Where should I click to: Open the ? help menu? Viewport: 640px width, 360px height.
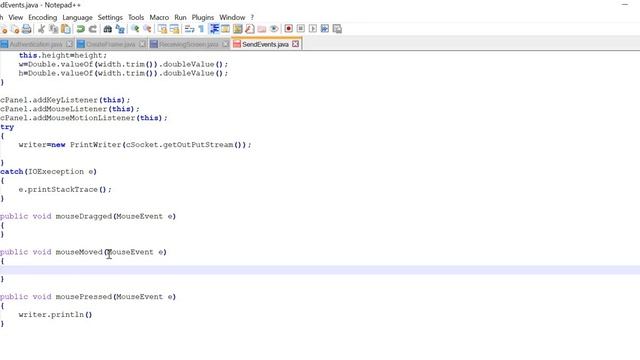point(252,18)
